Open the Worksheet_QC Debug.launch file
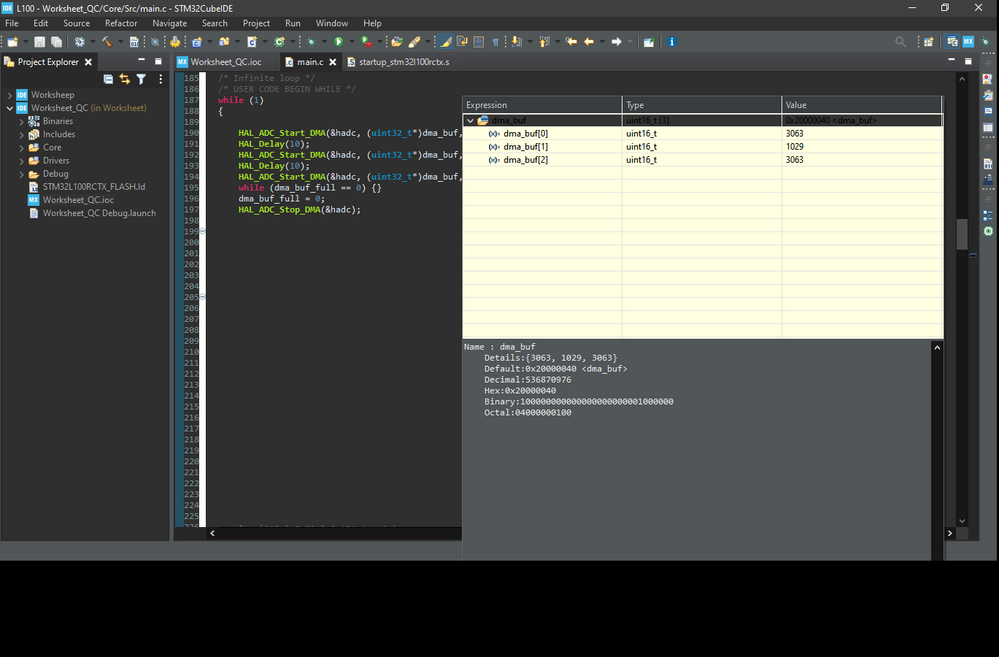Viewport: 999px width, 657px height. pos(99,213)
